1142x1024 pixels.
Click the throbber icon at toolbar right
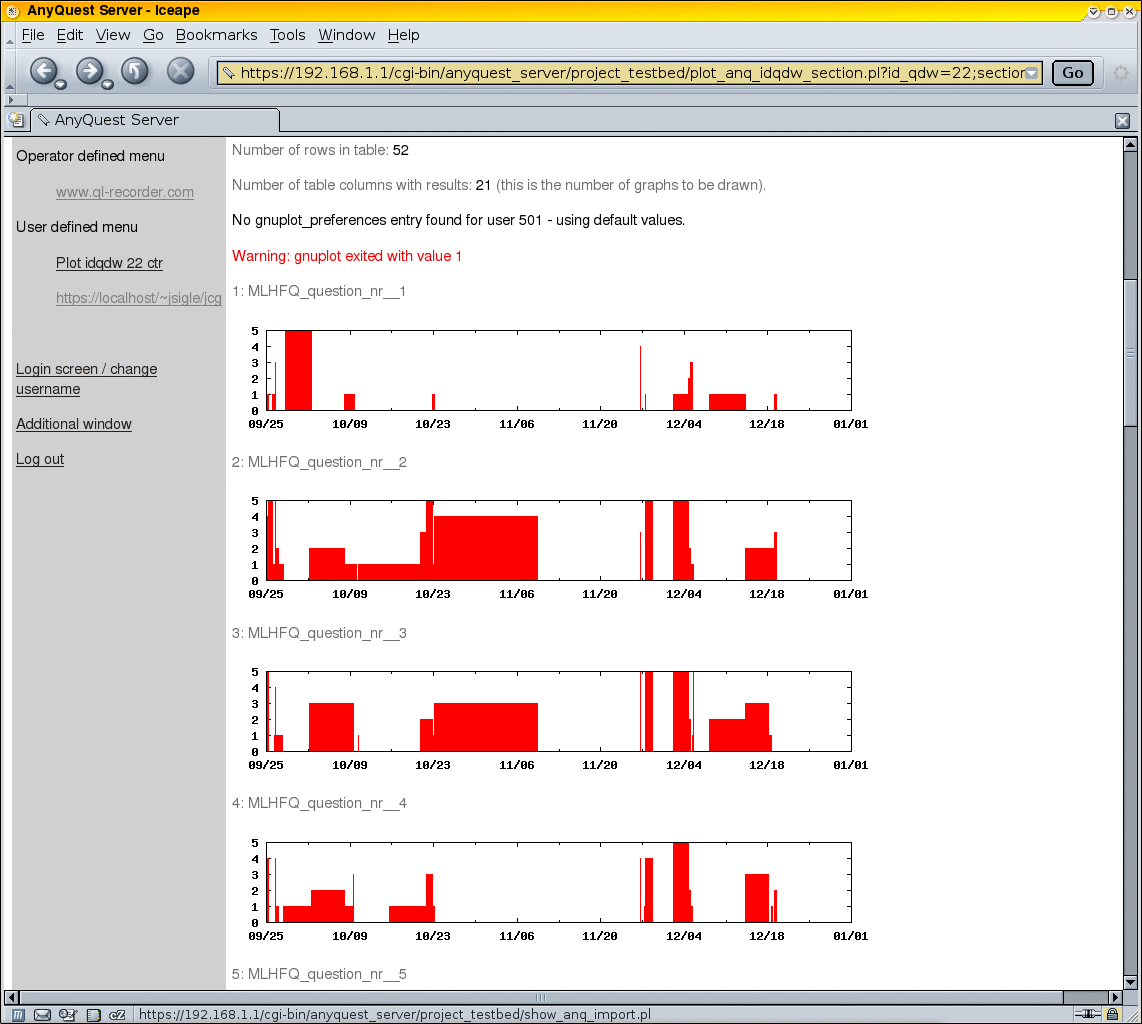pos(1121,73)
